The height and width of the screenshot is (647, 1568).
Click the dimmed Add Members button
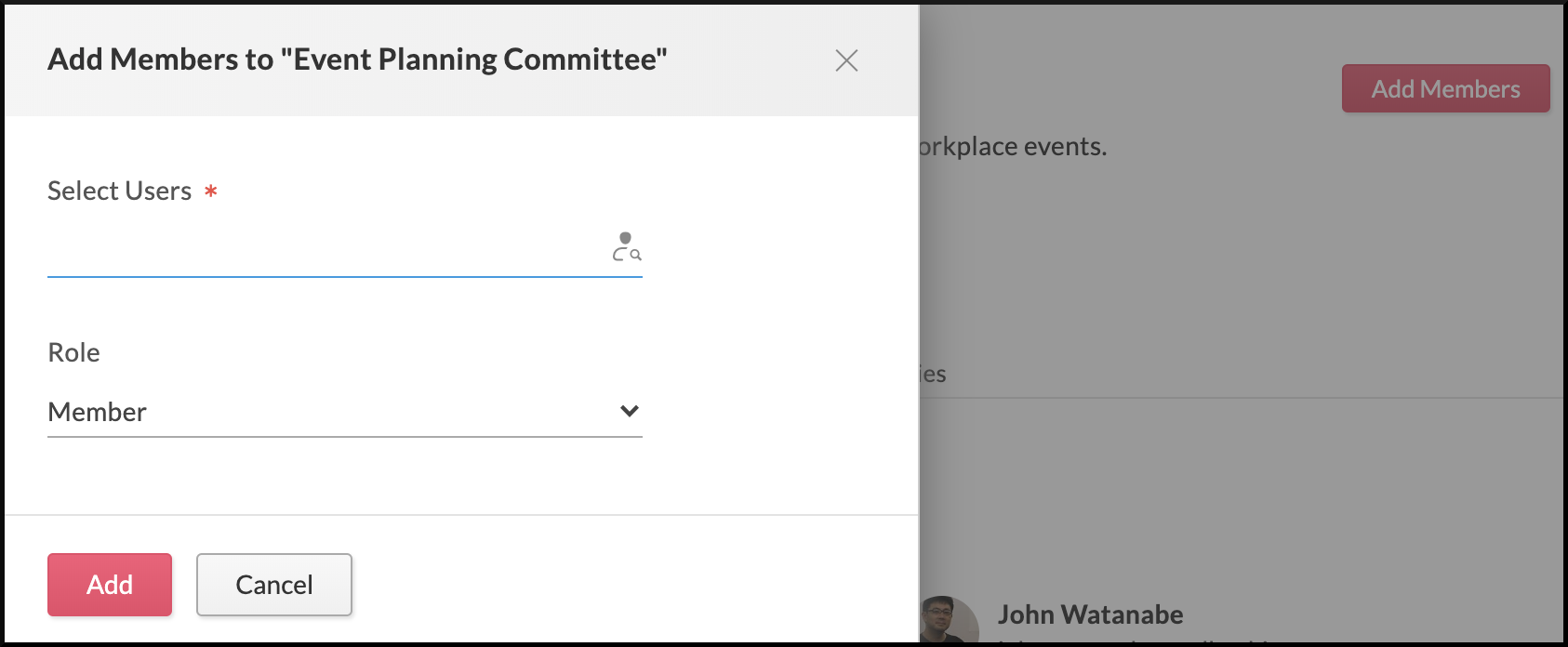[x=1445, y=89]
